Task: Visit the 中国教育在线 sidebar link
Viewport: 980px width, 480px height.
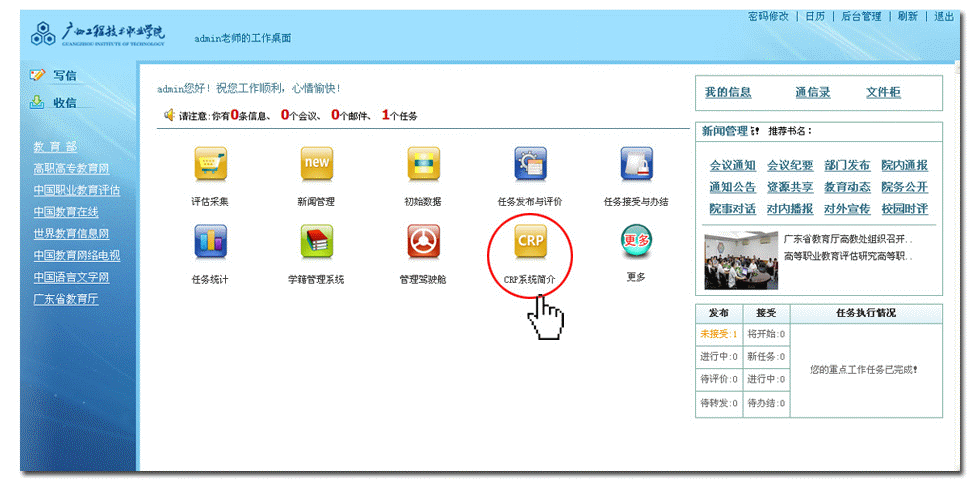Action: [x=66, y=212]
